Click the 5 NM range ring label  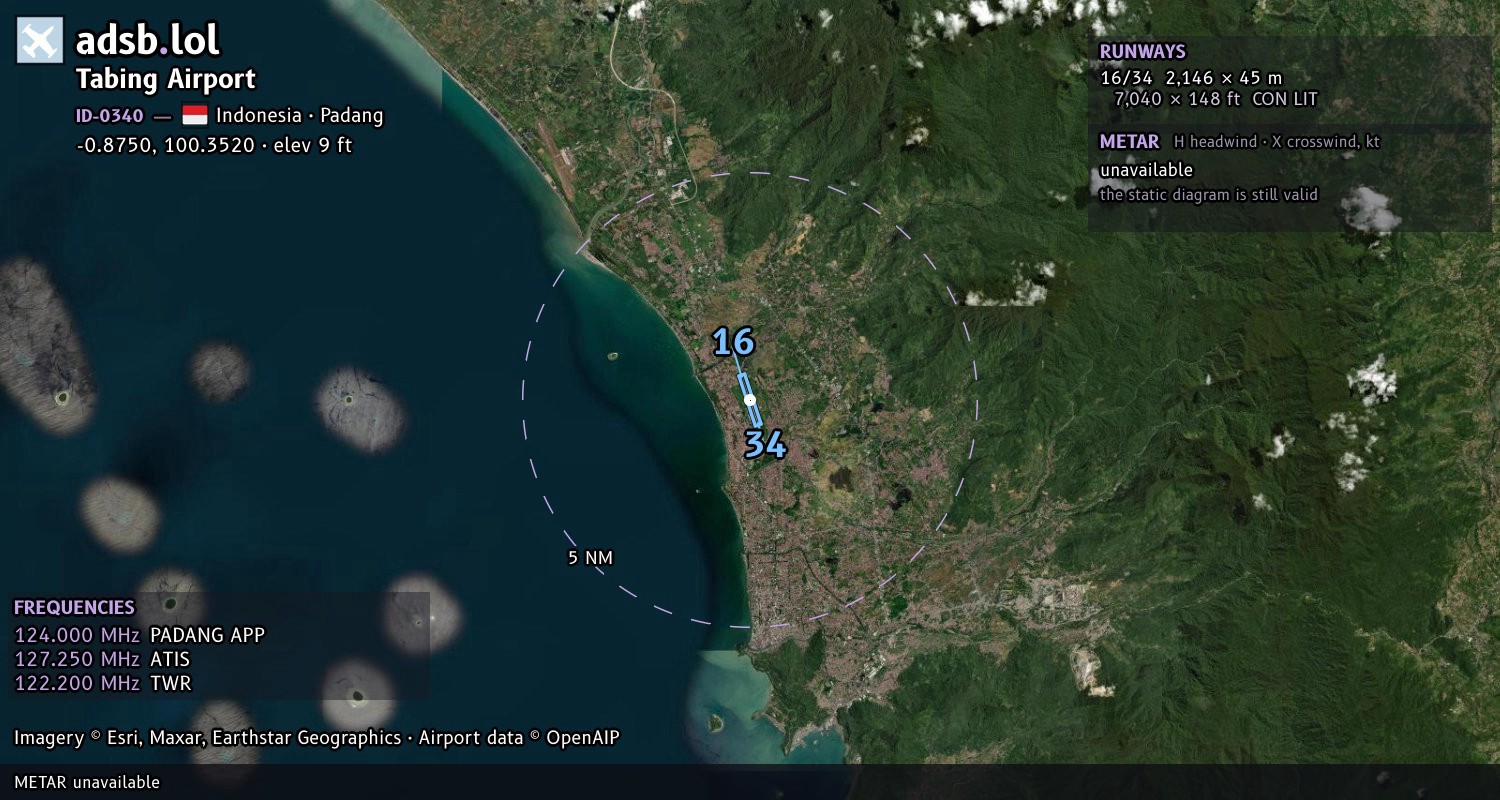pyautogui.click(x=590, y=558)
